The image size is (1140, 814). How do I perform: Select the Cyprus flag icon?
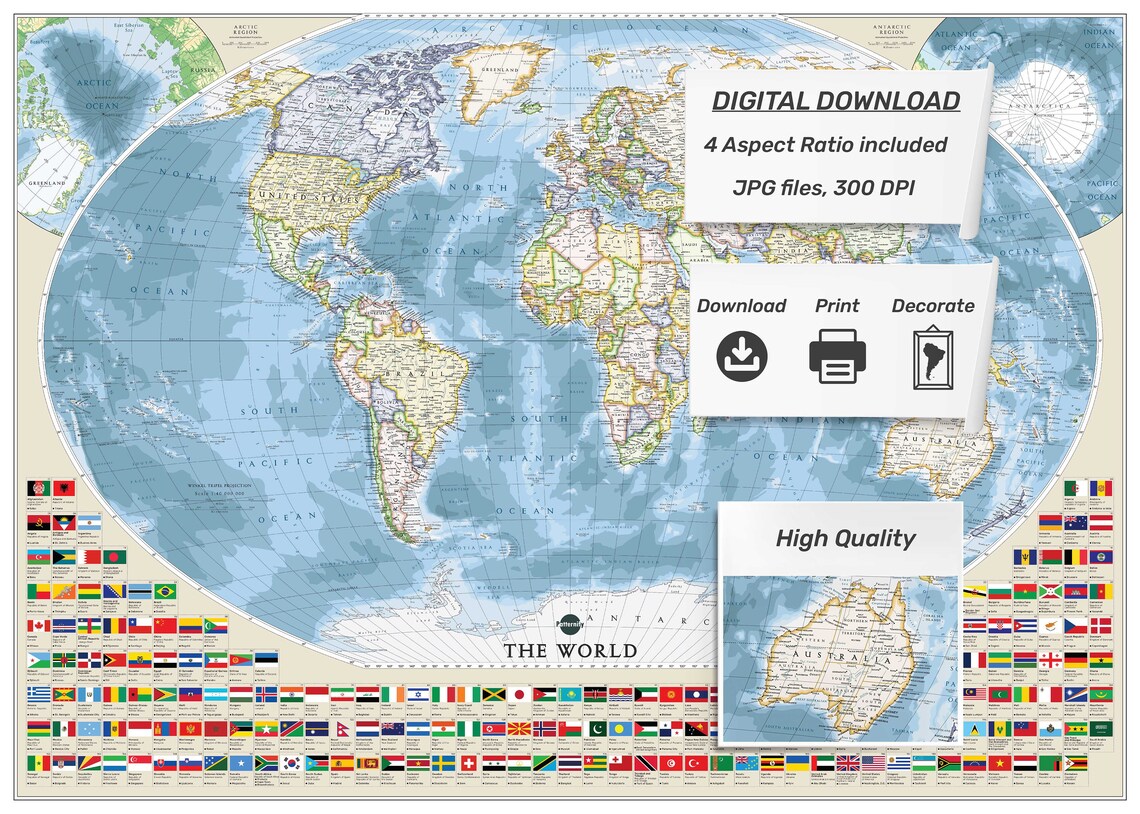click(1052, 626)
